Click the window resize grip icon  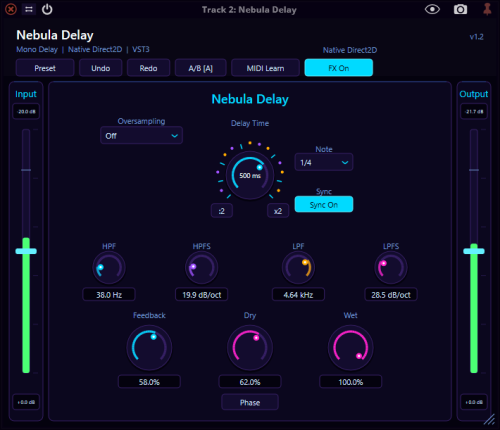[489, 420]
